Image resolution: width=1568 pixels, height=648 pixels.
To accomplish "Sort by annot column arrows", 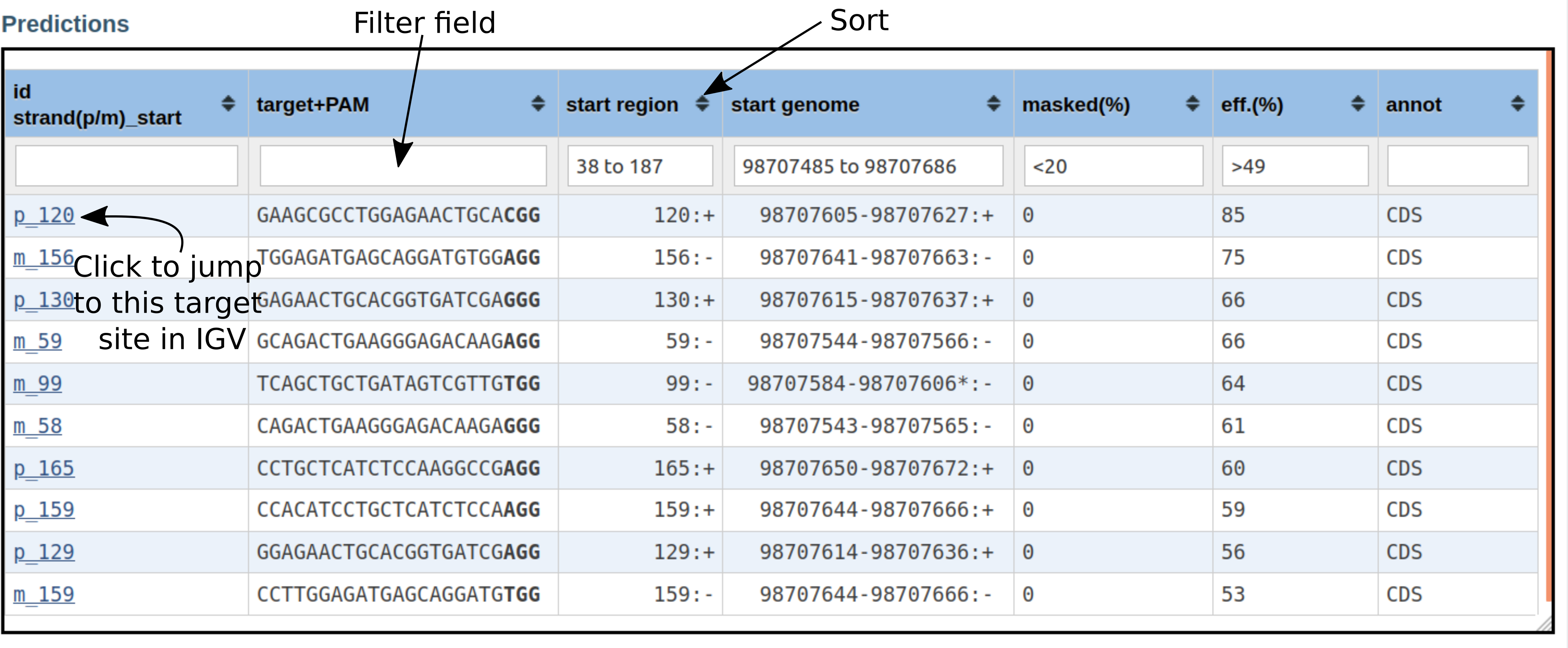I will (1518, 103).
